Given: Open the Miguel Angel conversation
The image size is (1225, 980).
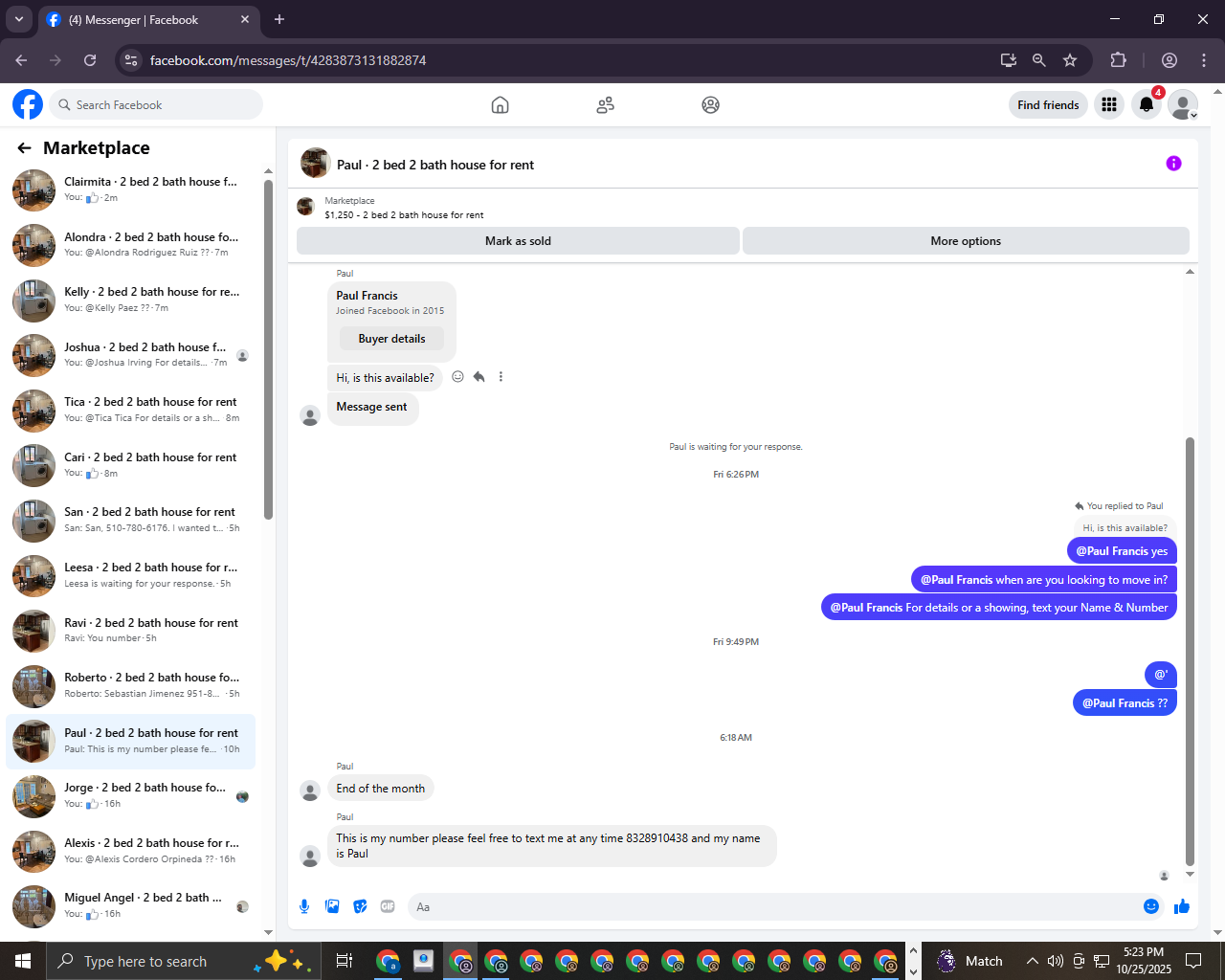Looking at the screenshot, I should tap(130, 906).
